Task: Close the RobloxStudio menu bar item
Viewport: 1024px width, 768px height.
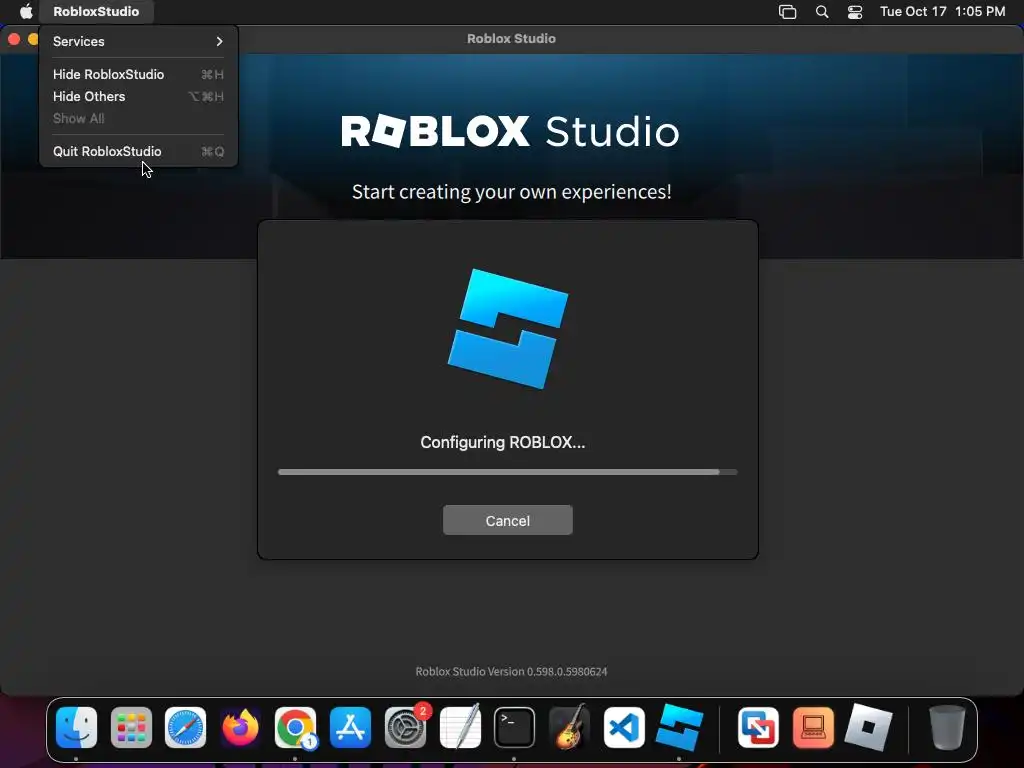Action: (96, 12)
